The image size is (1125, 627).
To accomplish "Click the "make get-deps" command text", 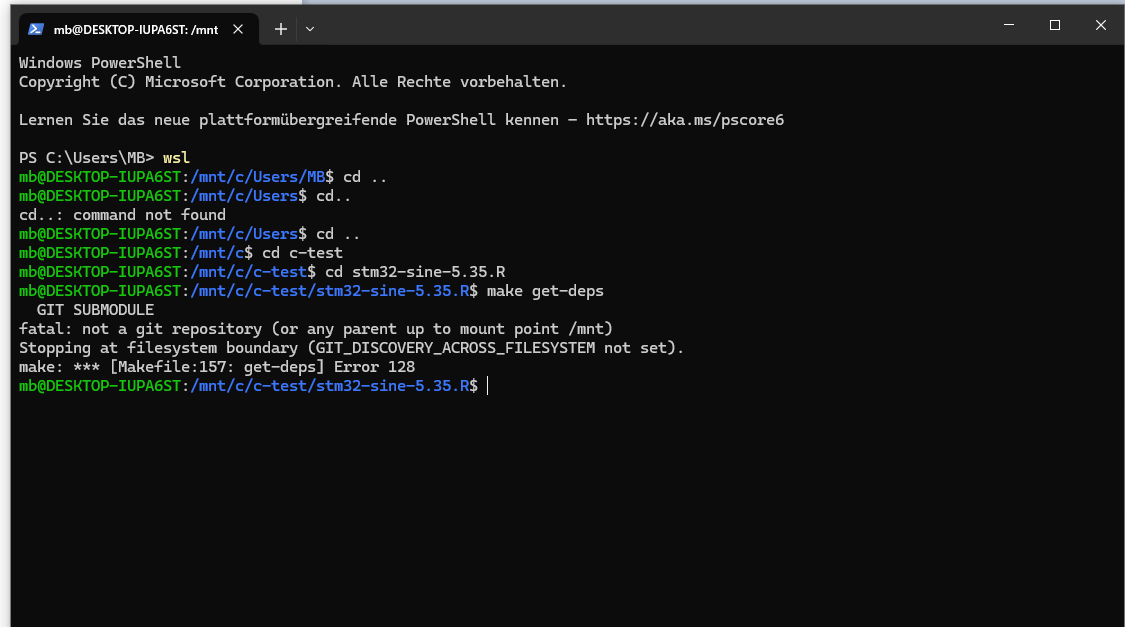I will pyautogui.click(x=545, y=291).
